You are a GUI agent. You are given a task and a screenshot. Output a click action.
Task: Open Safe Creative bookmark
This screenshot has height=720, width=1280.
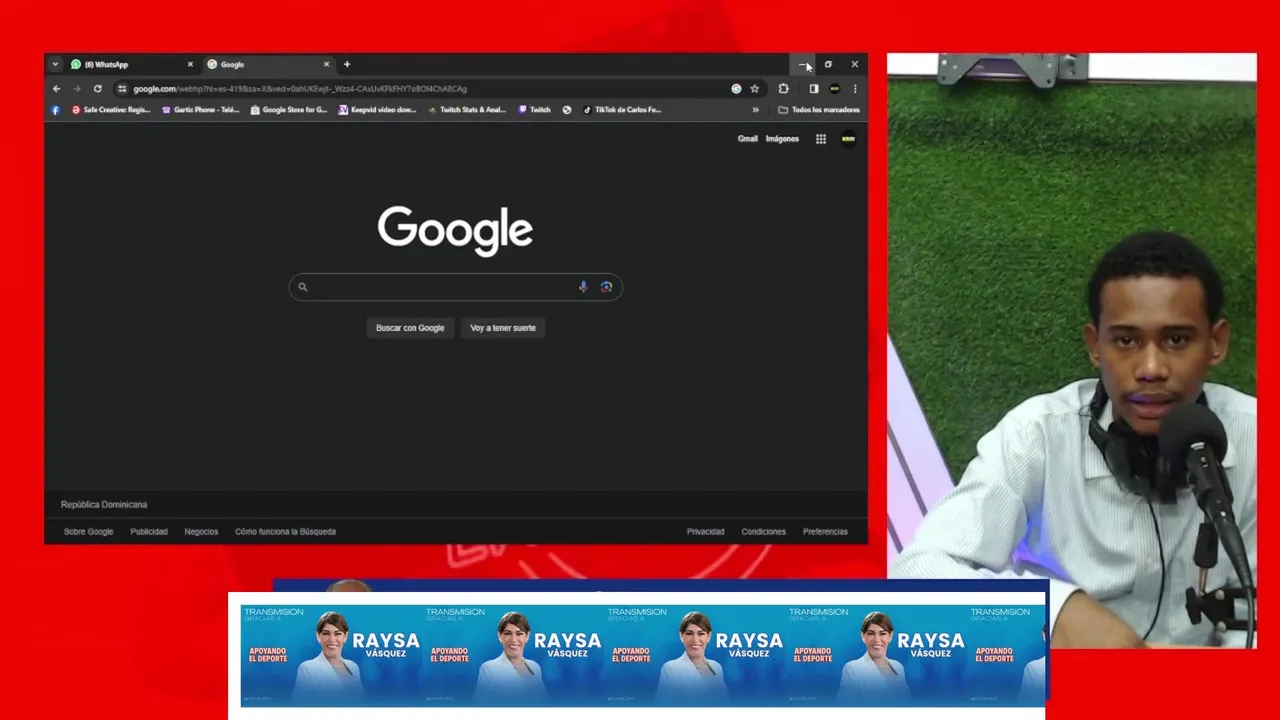tap(111, 110)
